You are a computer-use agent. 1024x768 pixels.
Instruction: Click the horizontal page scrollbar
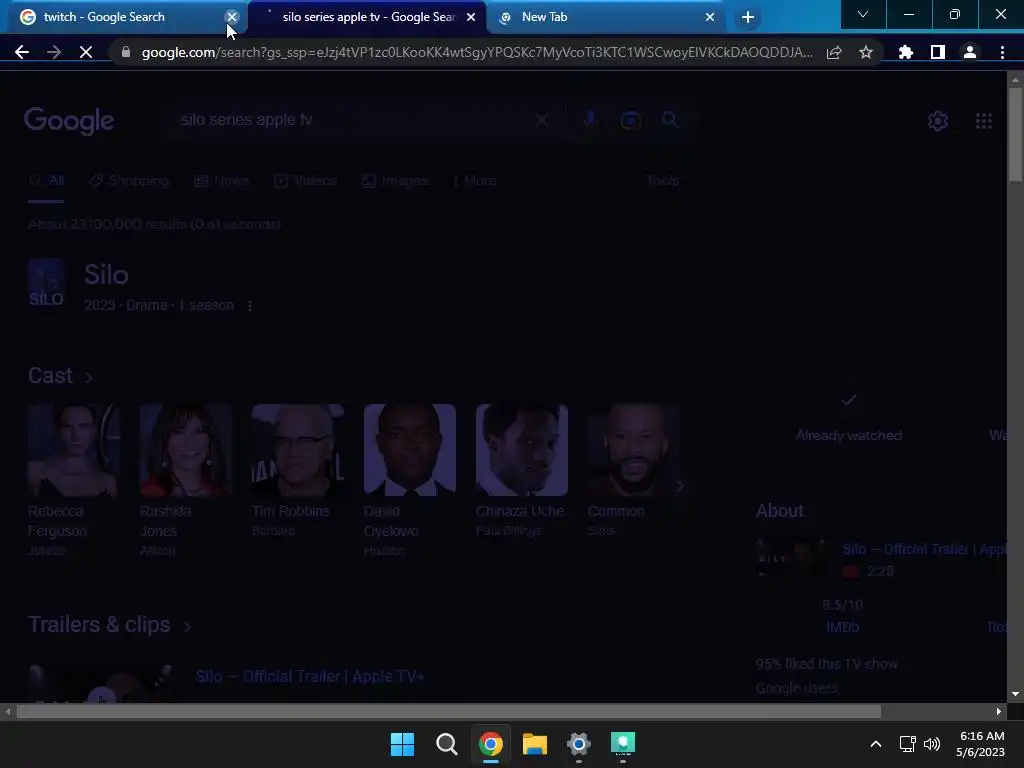pos(448,711)
